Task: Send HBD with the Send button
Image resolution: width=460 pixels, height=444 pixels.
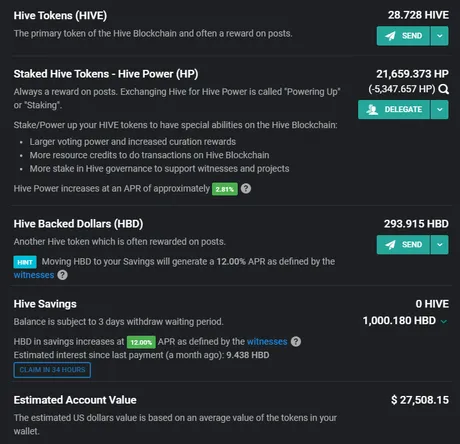Action: 403,245
